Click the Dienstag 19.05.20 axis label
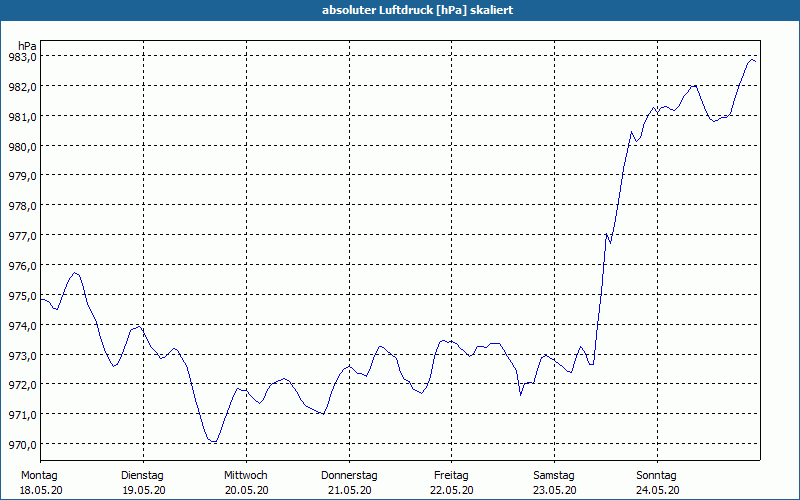Image resolution: width=800 pixels, height=500 pixels. [x=143, y=483]
